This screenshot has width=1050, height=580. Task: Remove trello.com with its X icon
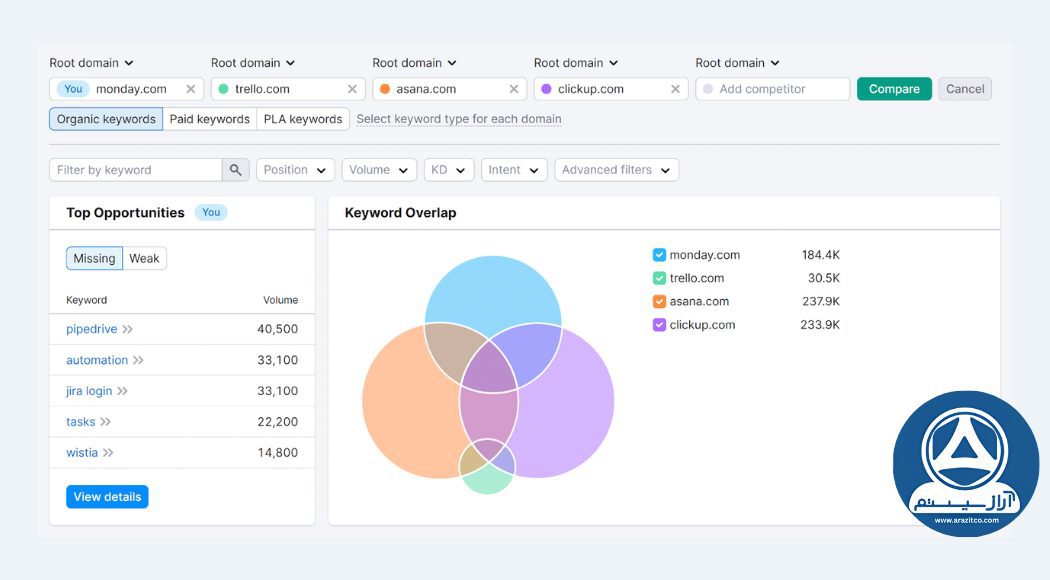(x=352, y=88)
